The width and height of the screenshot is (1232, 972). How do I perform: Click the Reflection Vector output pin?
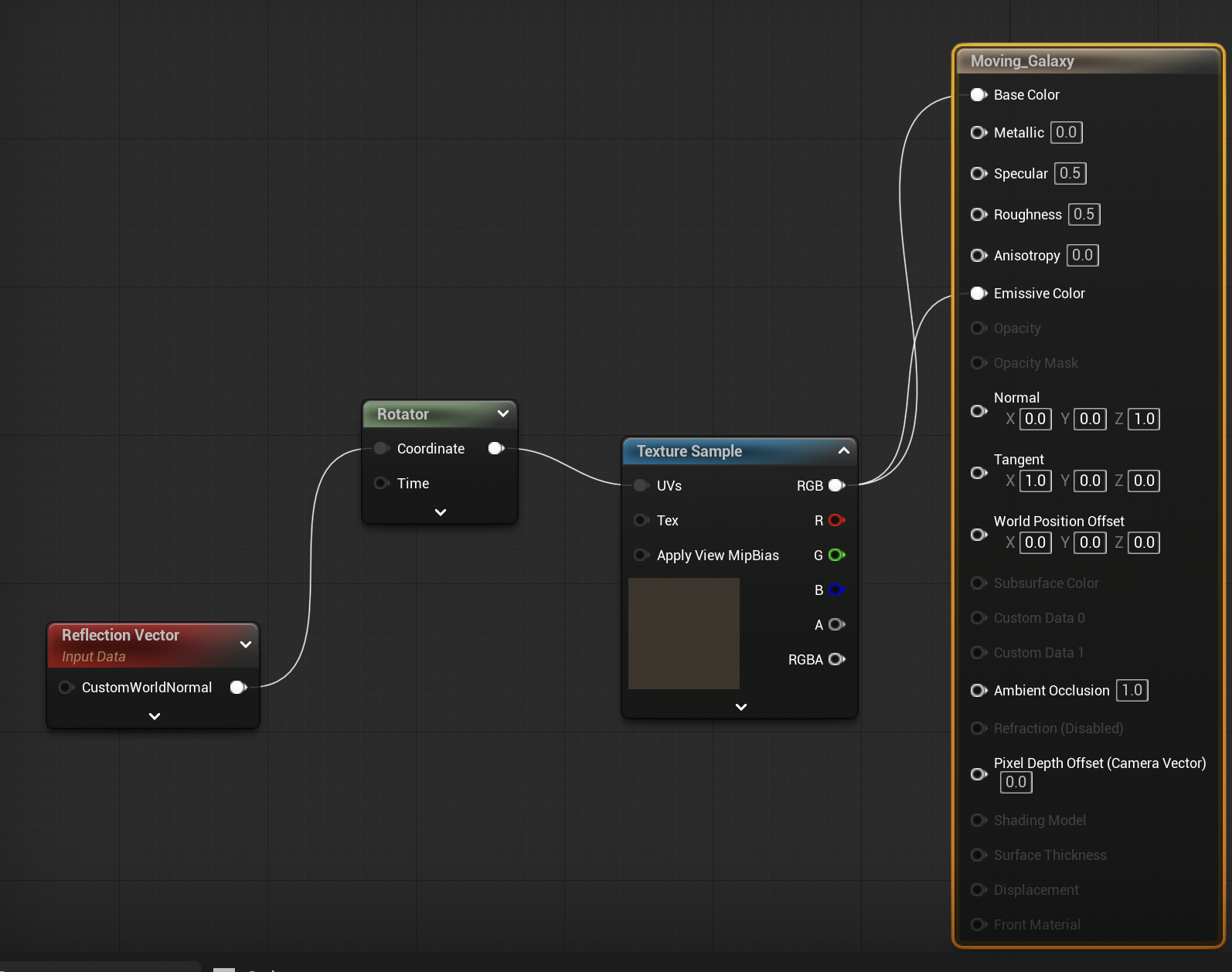click(x=238, y=688)
